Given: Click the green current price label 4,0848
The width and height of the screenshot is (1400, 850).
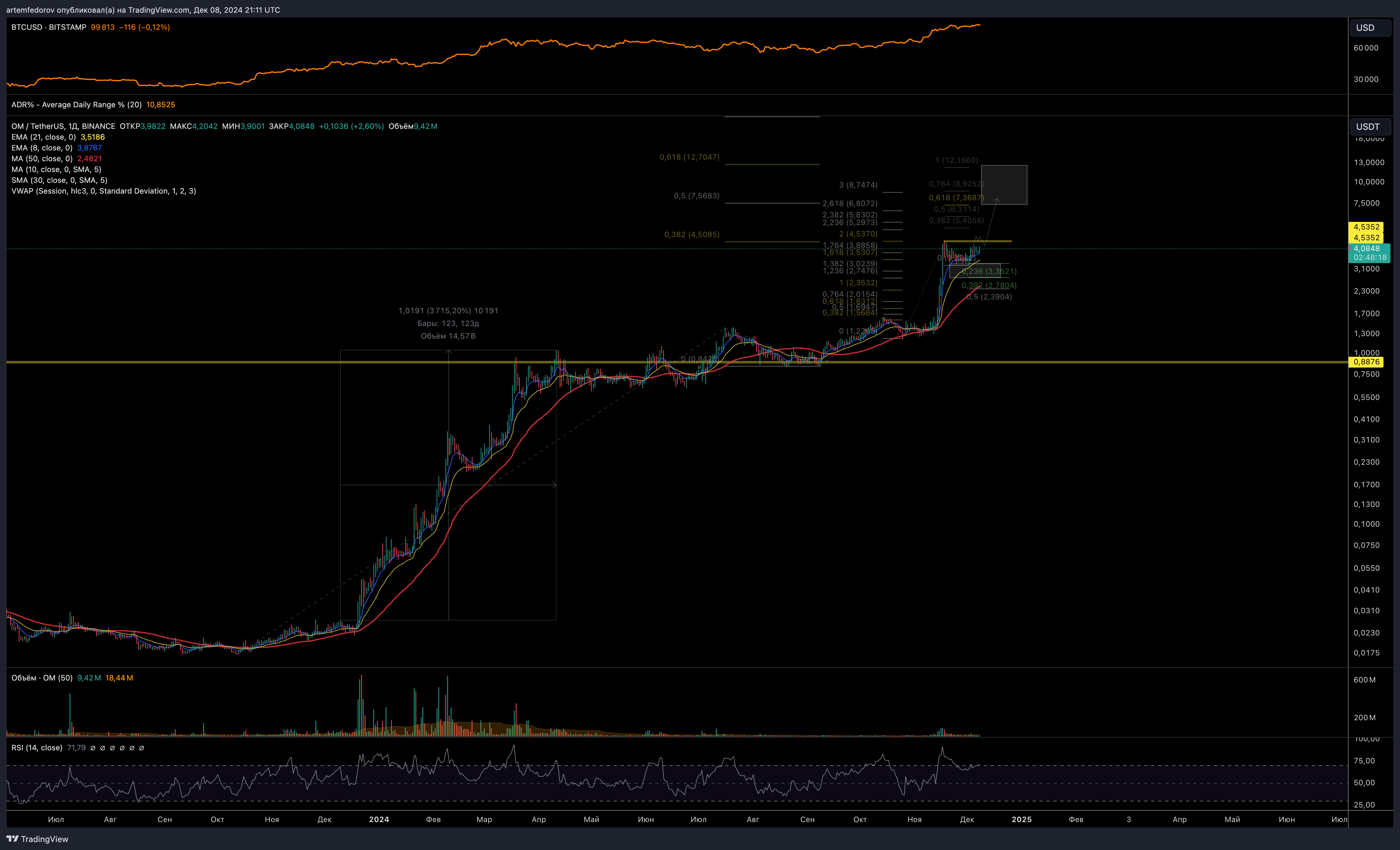Looking at the screenshot, I should pos(1369,253).
